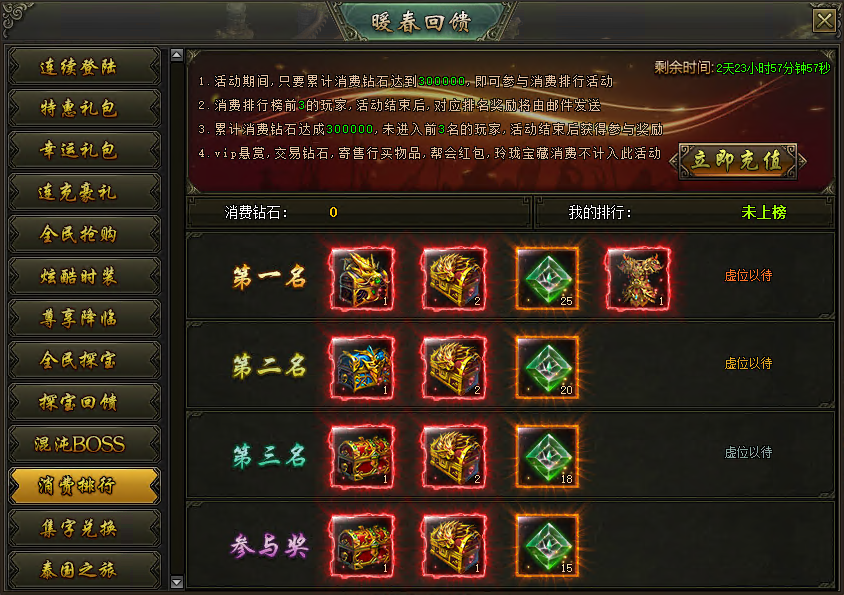This screenshot has height=595, width=844.
Task: Click the third place green gem reward (18)
Action: click(x=547, y=457)
